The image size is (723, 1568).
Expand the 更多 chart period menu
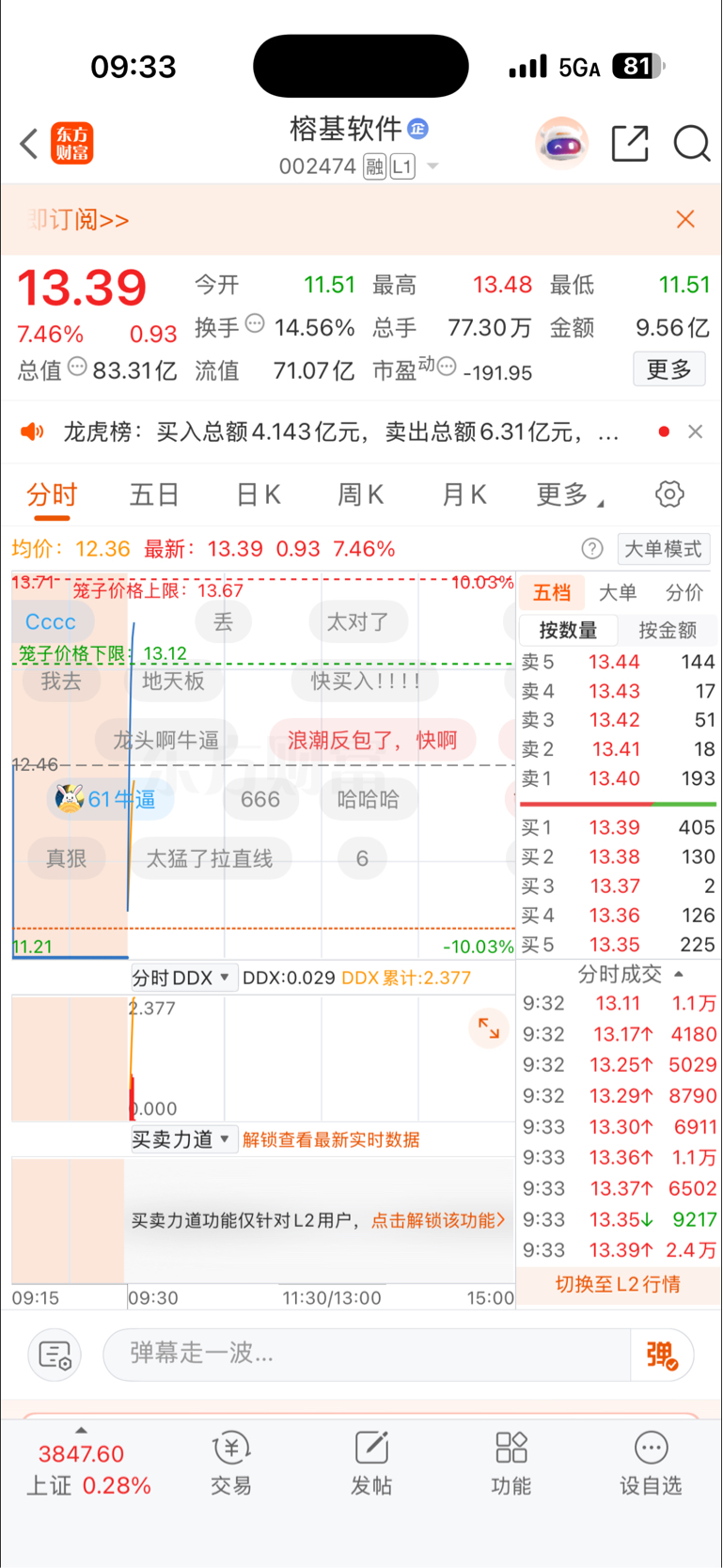tap(569, 494)
